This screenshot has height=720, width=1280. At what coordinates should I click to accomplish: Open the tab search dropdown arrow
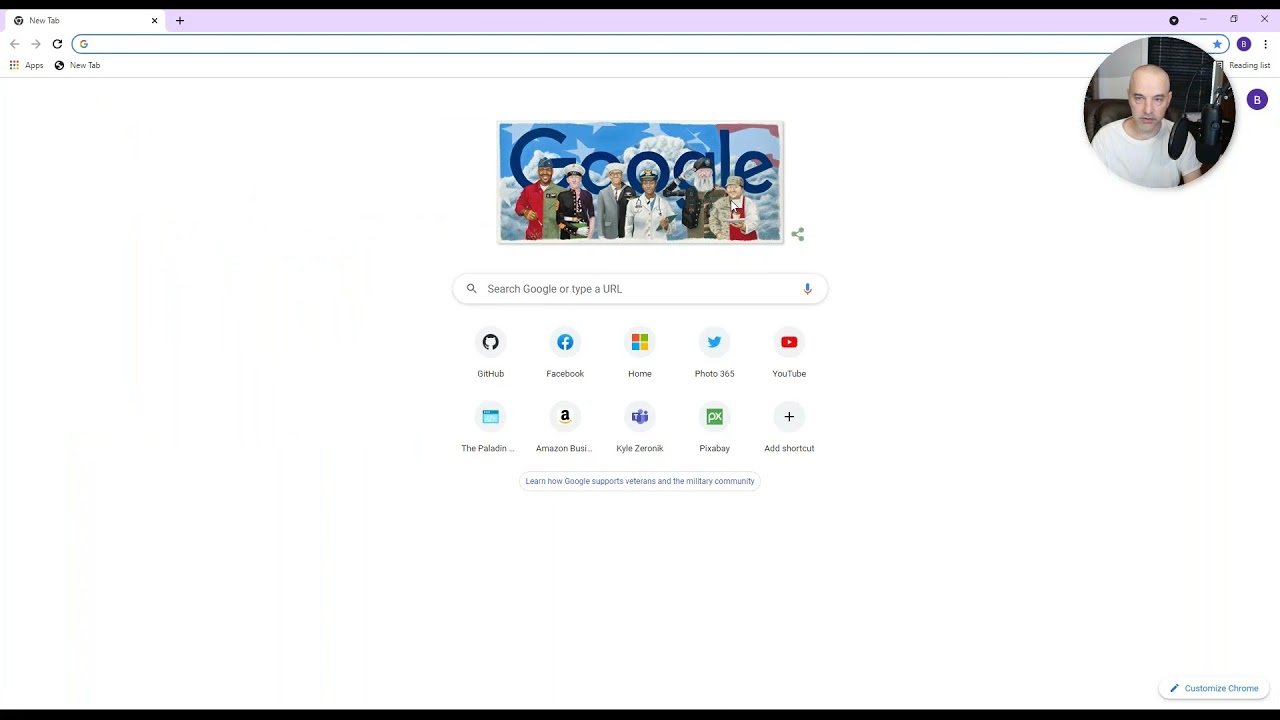1174,20
